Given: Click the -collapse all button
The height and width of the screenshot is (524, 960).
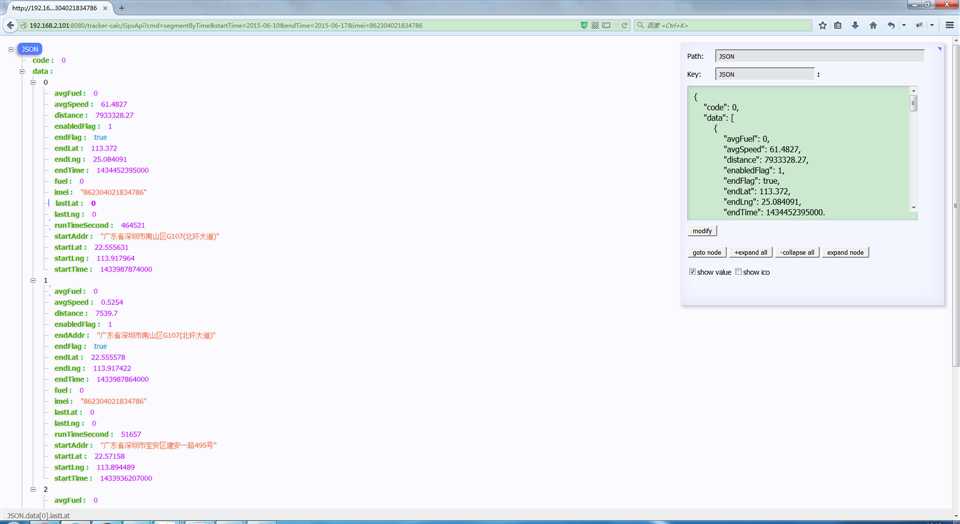Looking at the screenshot, I should point(798,252).
